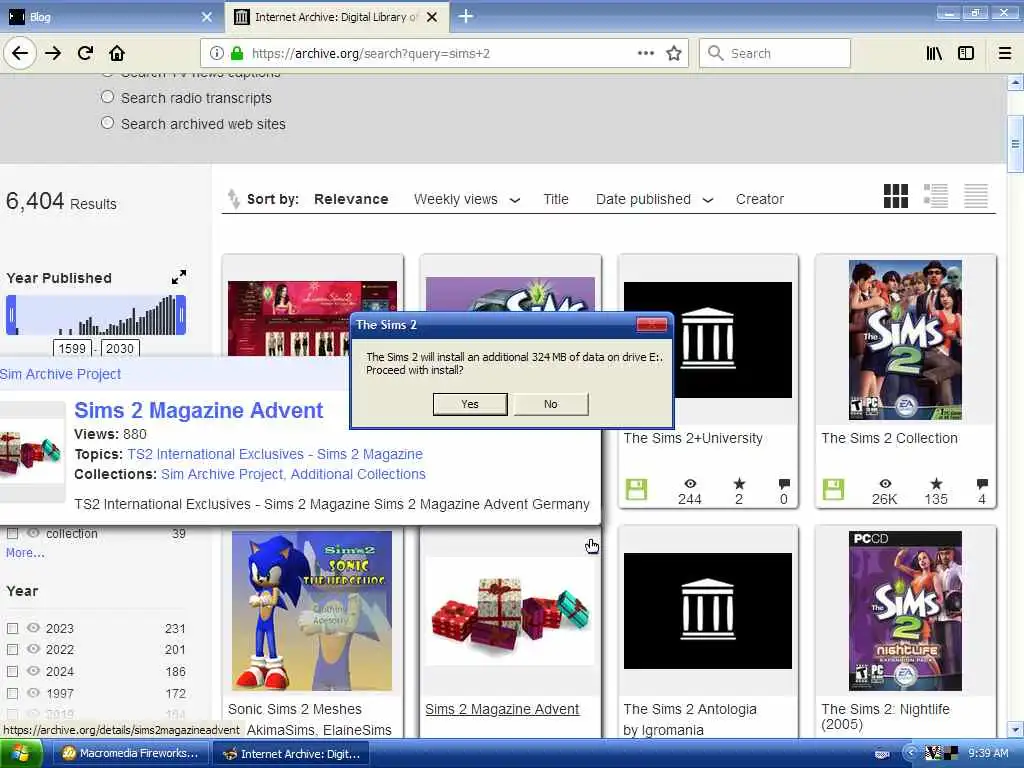Reload the archive.org page
This screenshot has height=768, width=1024.
pos(85,53)
